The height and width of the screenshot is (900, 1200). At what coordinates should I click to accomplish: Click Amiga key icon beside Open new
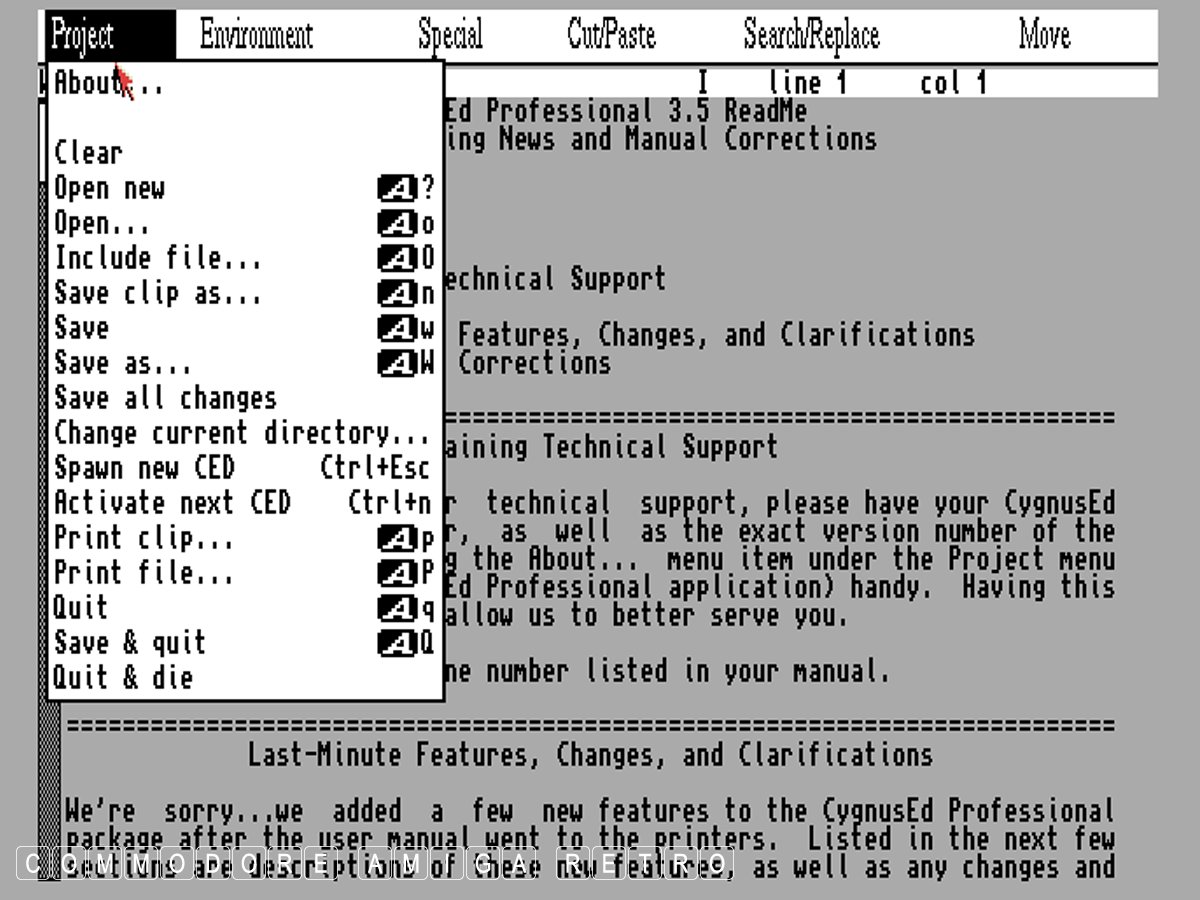397,188
